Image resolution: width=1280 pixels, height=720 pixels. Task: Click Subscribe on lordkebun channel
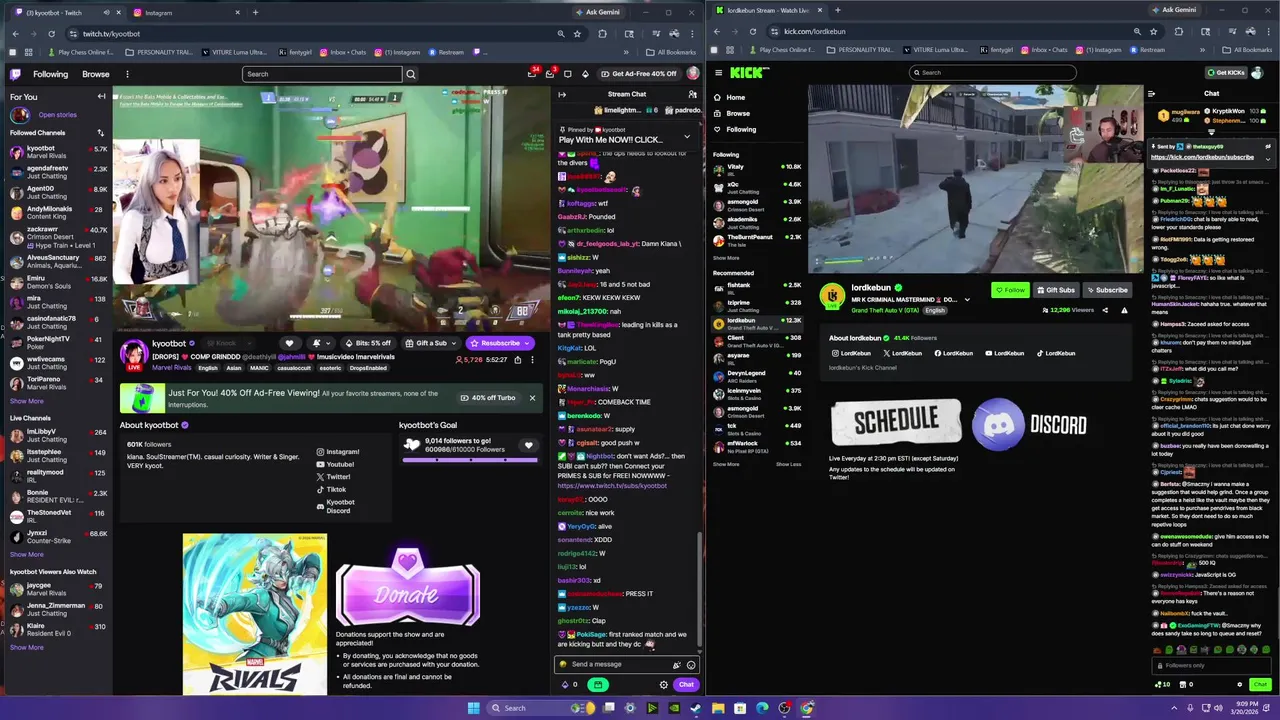[1106, 290]
